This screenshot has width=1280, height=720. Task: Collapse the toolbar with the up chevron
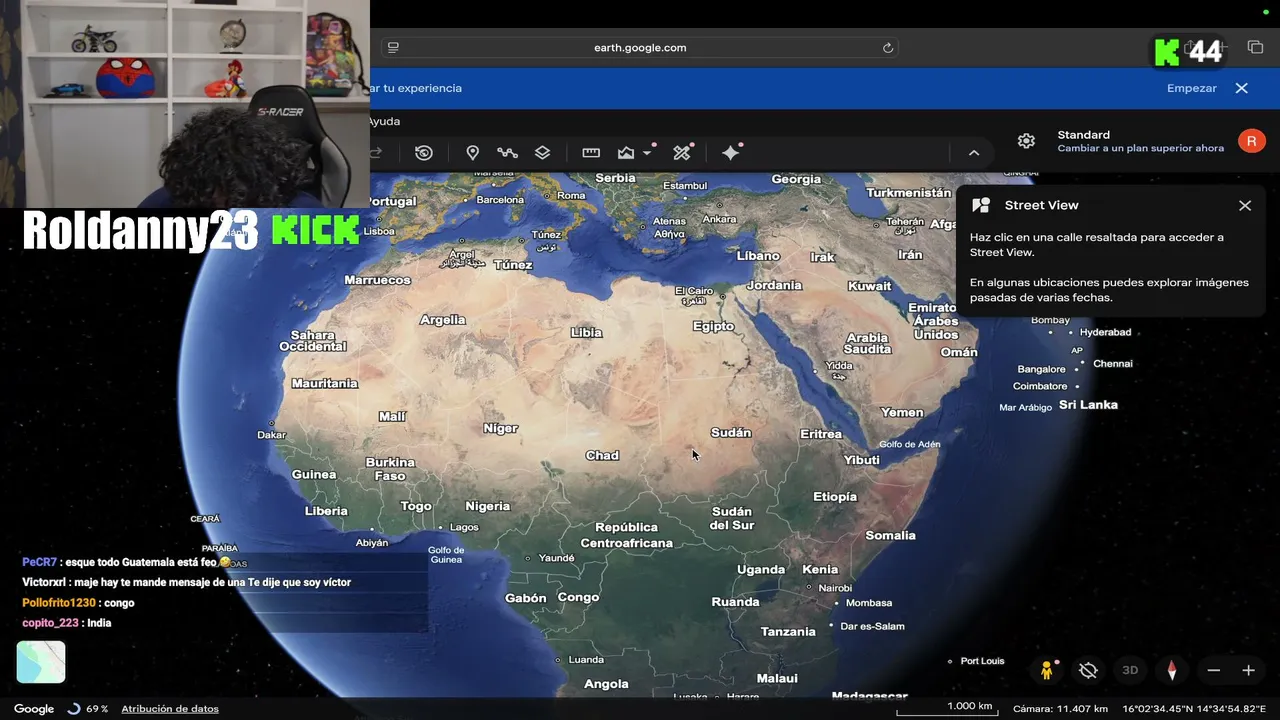point(973,153)
